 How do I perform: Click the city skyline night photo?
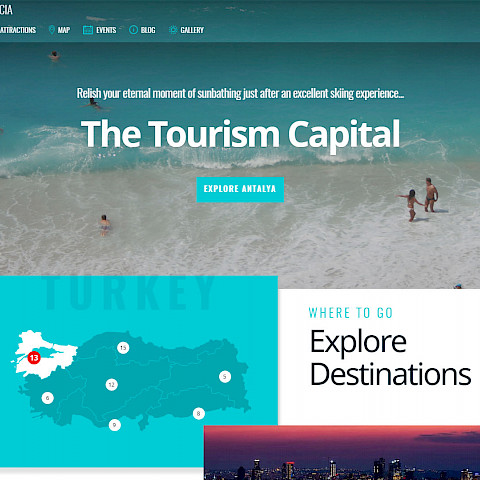click(x=342, y=453)
